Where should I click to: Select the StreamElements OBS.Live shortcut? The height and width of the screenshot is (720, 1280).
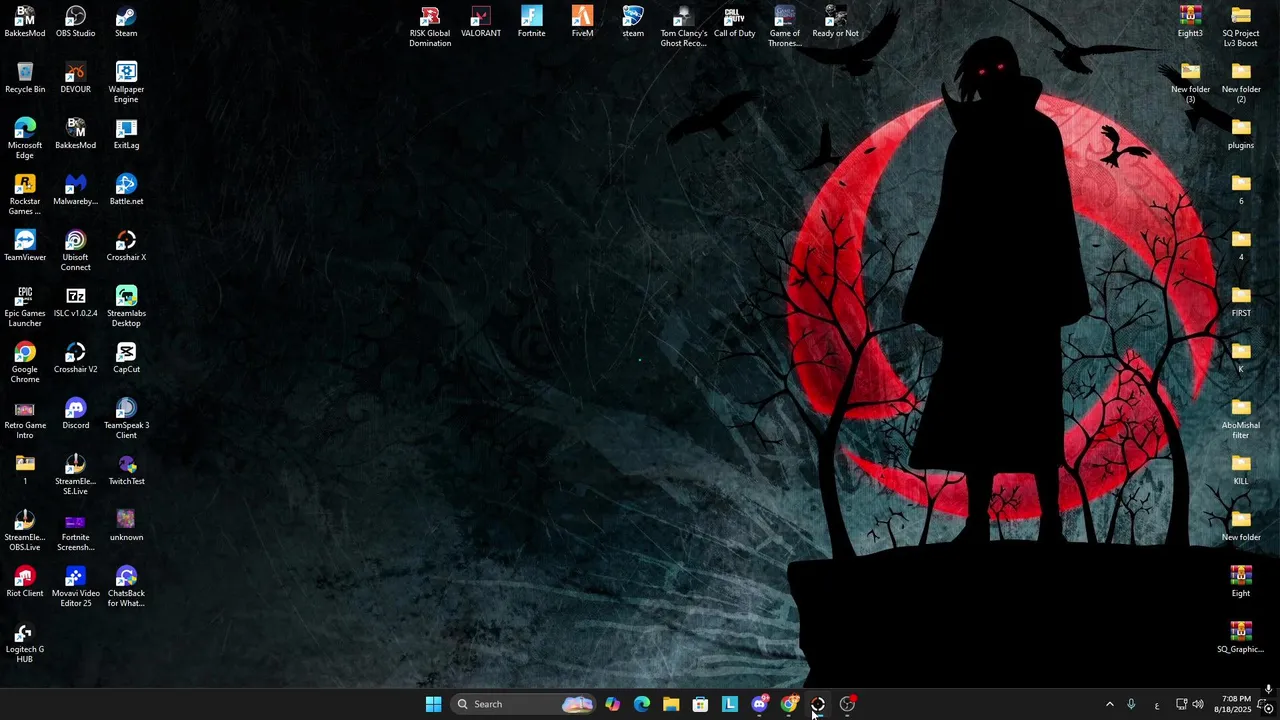click(25, 531)
